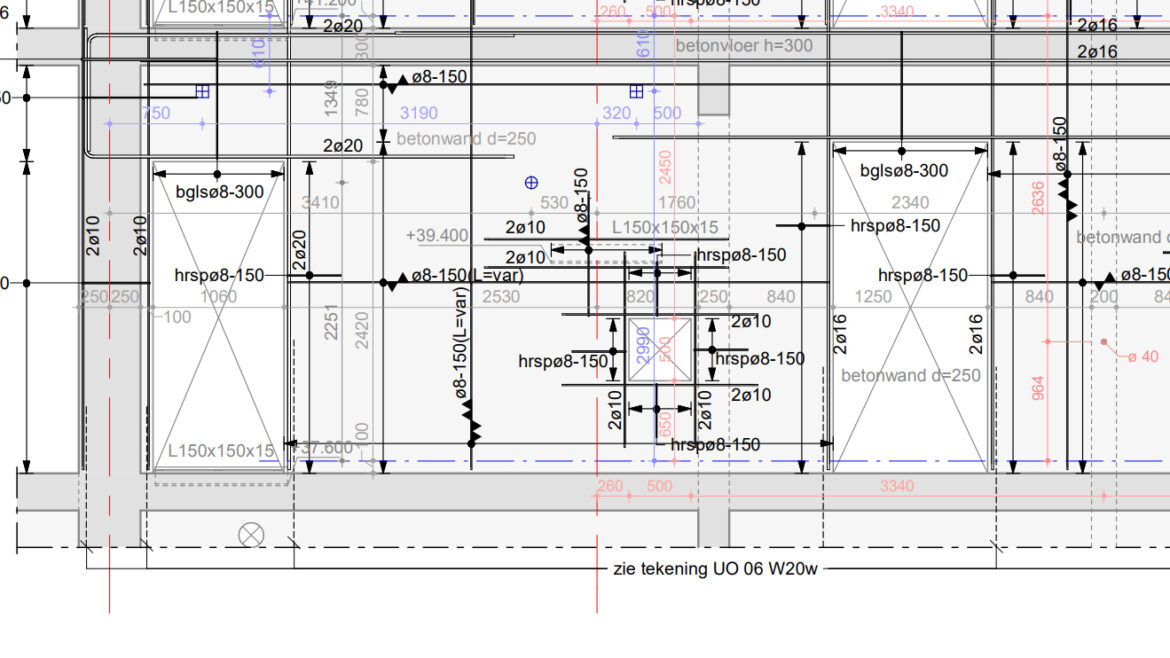The width and height of the screenshot is (1170, 658).
Task: Select the L150x150x15 label near 37.600
Action: coord(220,451)
